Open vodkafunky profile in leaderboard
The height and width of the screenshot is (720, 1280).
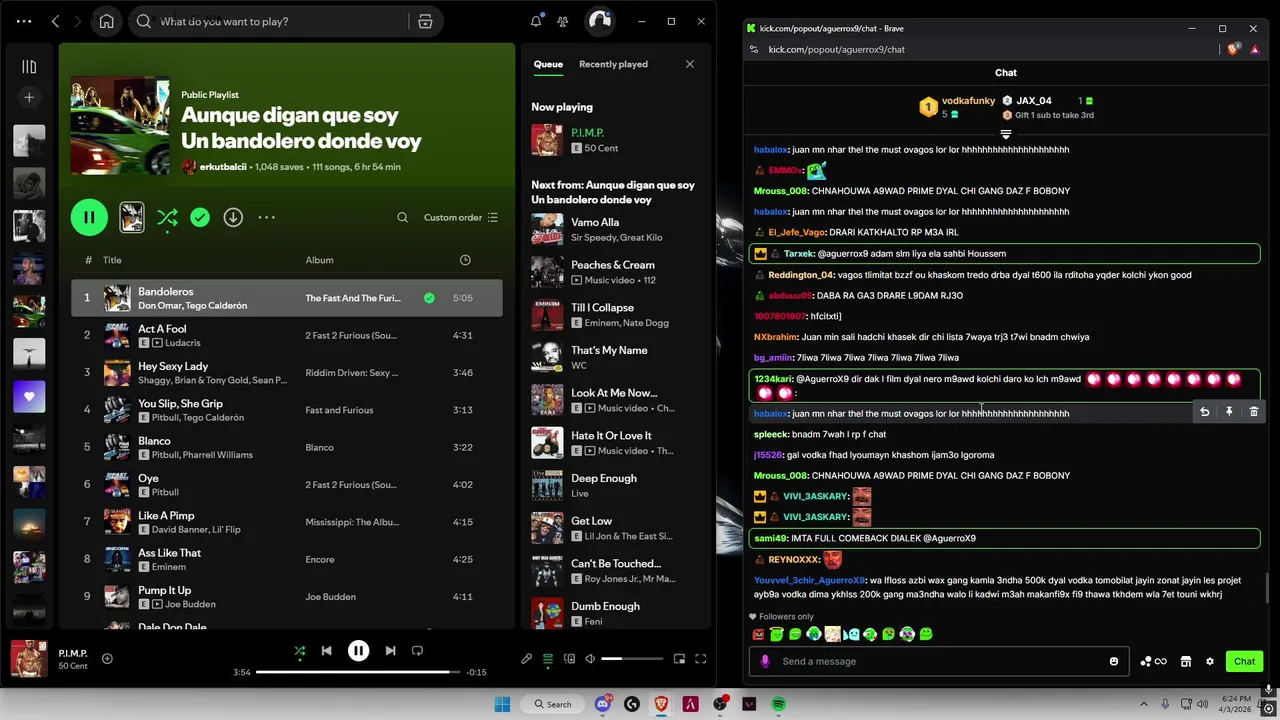[x=968, y=101]
